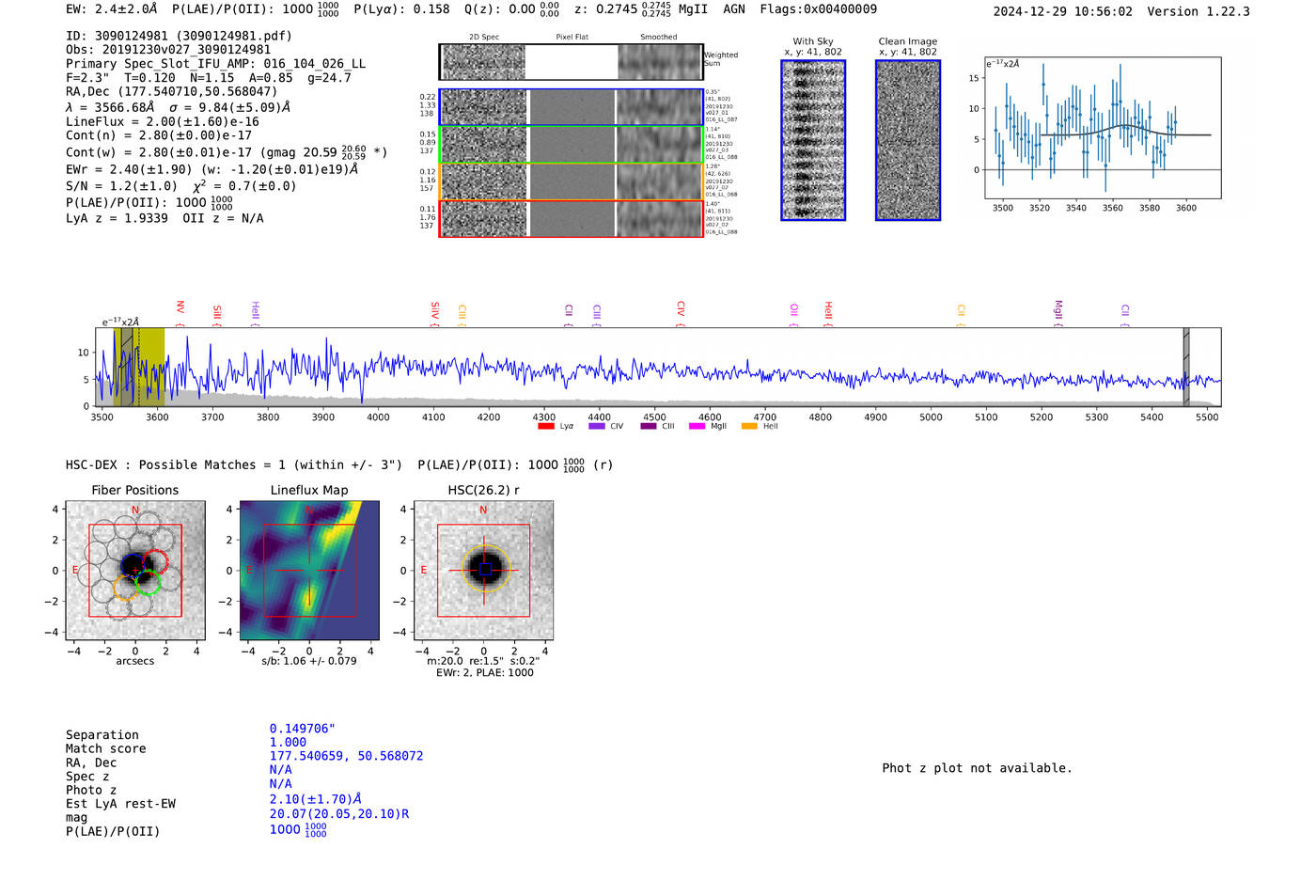Image resolution: width=1316 pixels, height=896 pixels.
Task: Click the blue Separation value 0.149706"
Action: pos(302,729)
